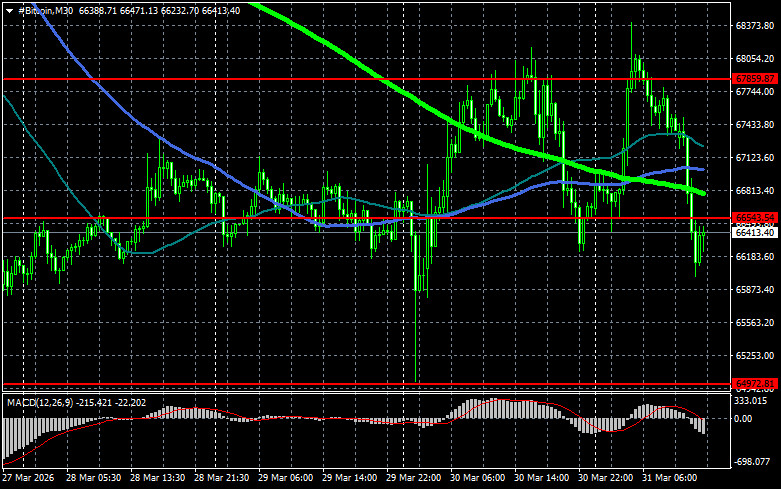
Task: Click 68373.80 on the price axis
Action: [x=755, y=25]
